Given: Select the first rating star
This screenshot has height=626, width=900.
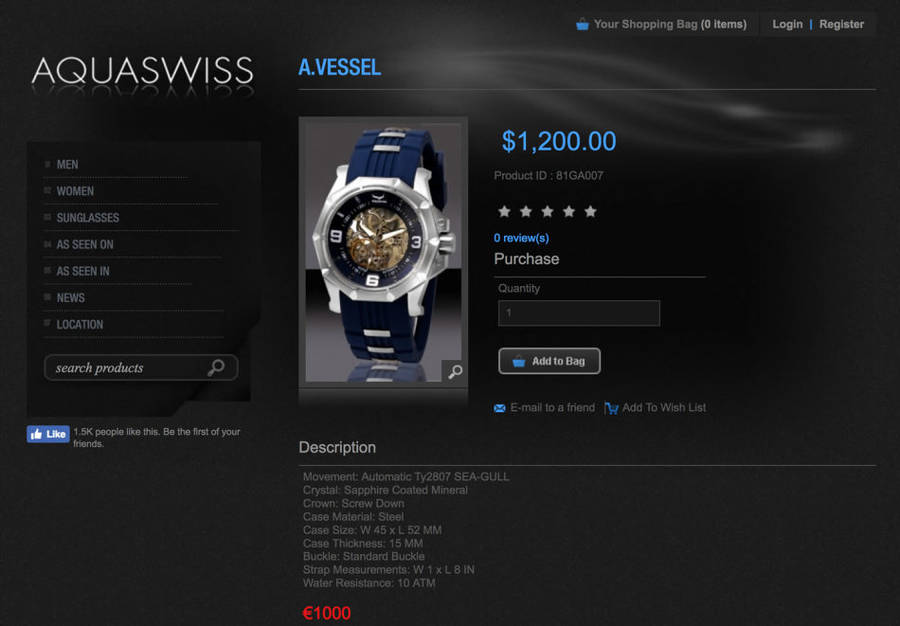Looking at the screenshot, I should [504, 211].
